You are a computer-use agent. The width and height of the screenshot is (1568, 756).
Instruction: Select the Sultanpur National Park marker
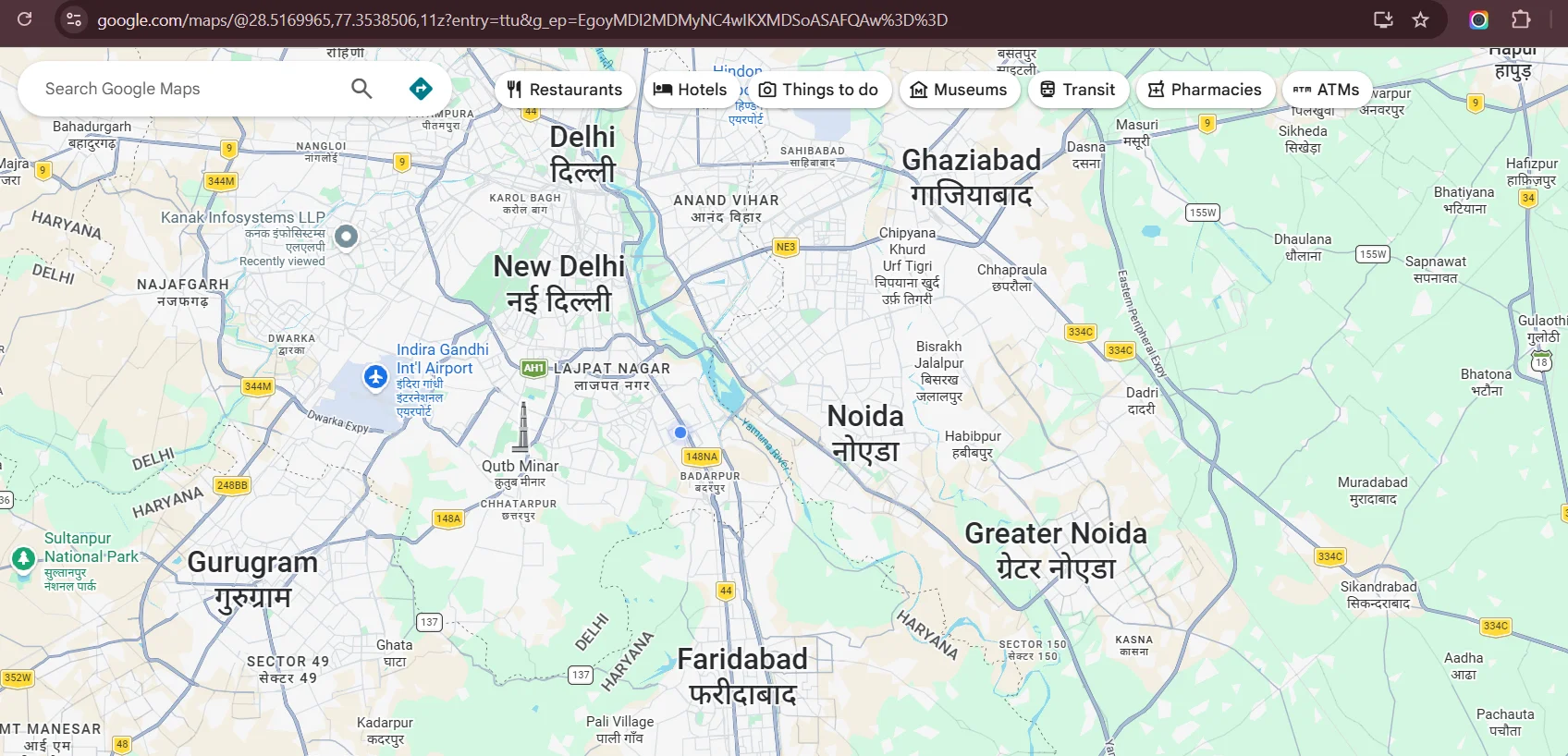24,558
